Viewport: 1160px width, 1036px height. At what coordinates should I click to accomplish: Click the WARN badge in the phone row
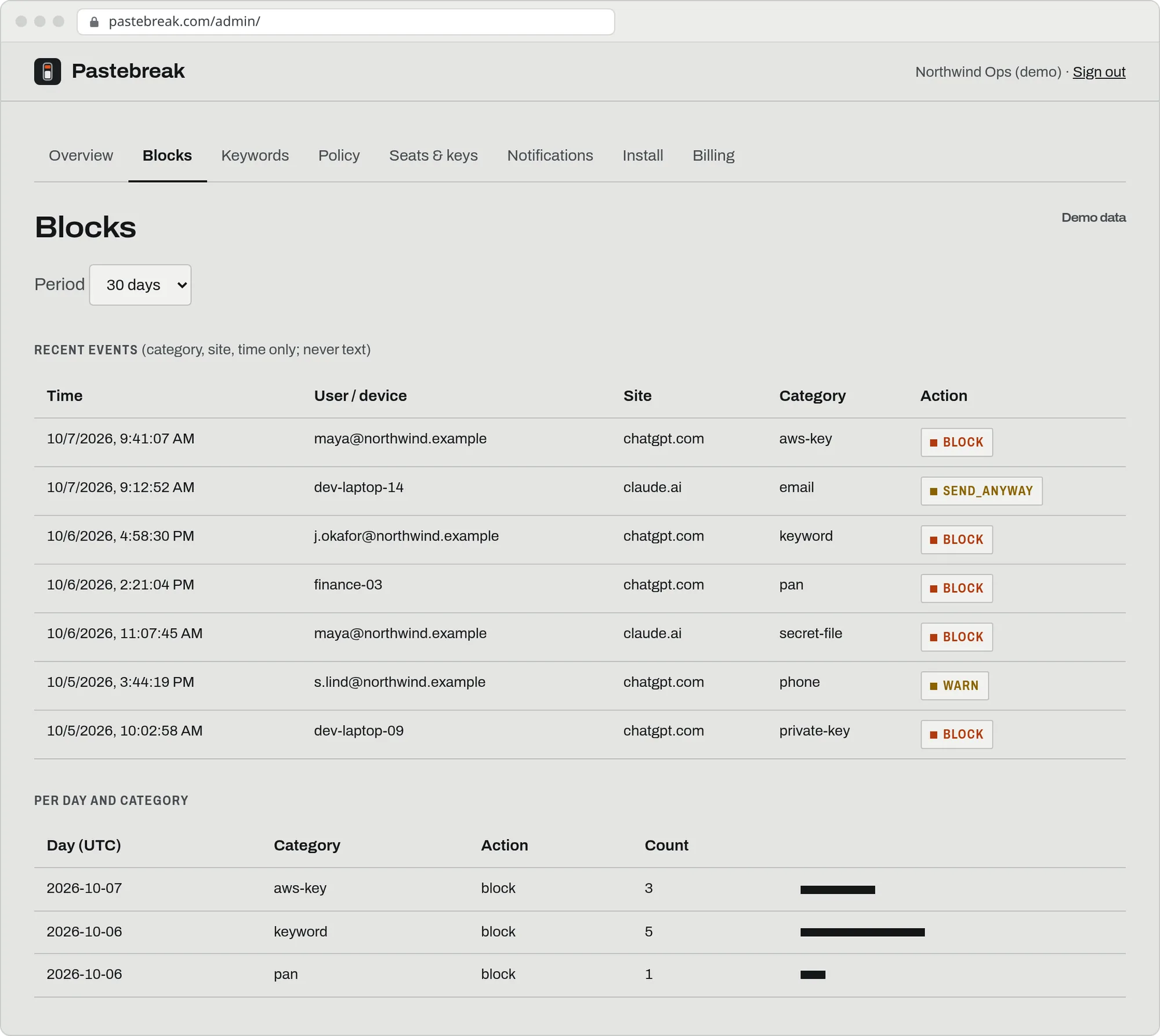point(955,686)
